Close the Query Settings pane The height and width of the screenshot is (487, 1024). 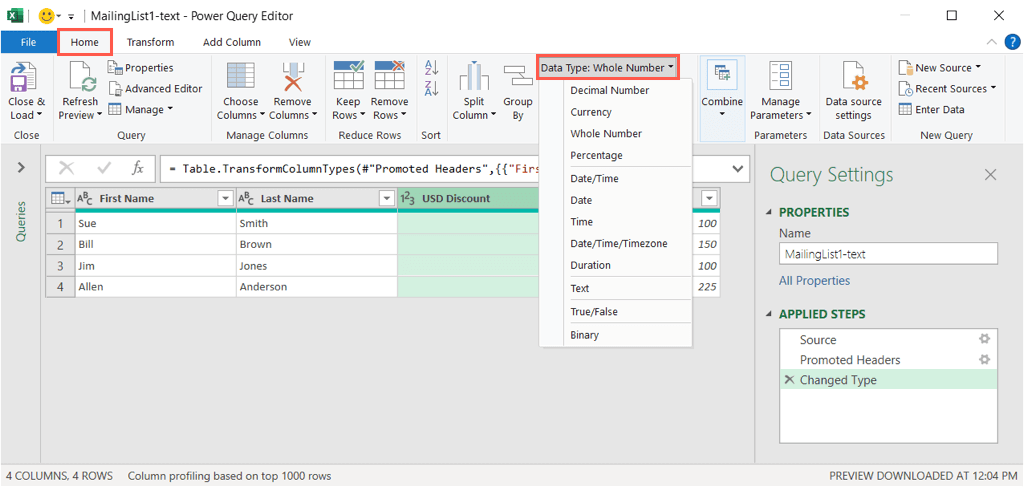[x=991, y=174]
